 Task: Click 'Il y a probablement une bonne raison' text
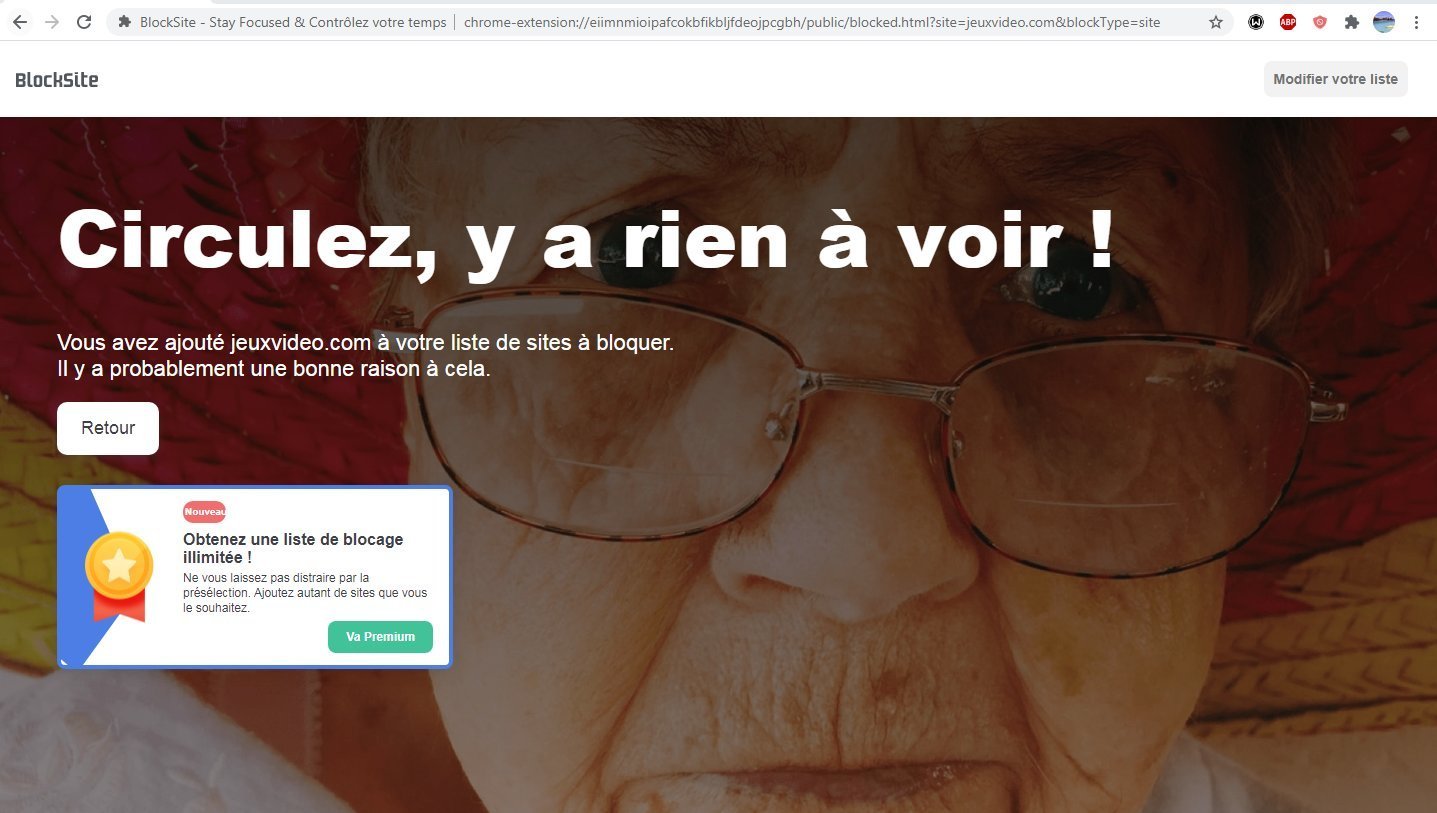[x=274, y=369]
